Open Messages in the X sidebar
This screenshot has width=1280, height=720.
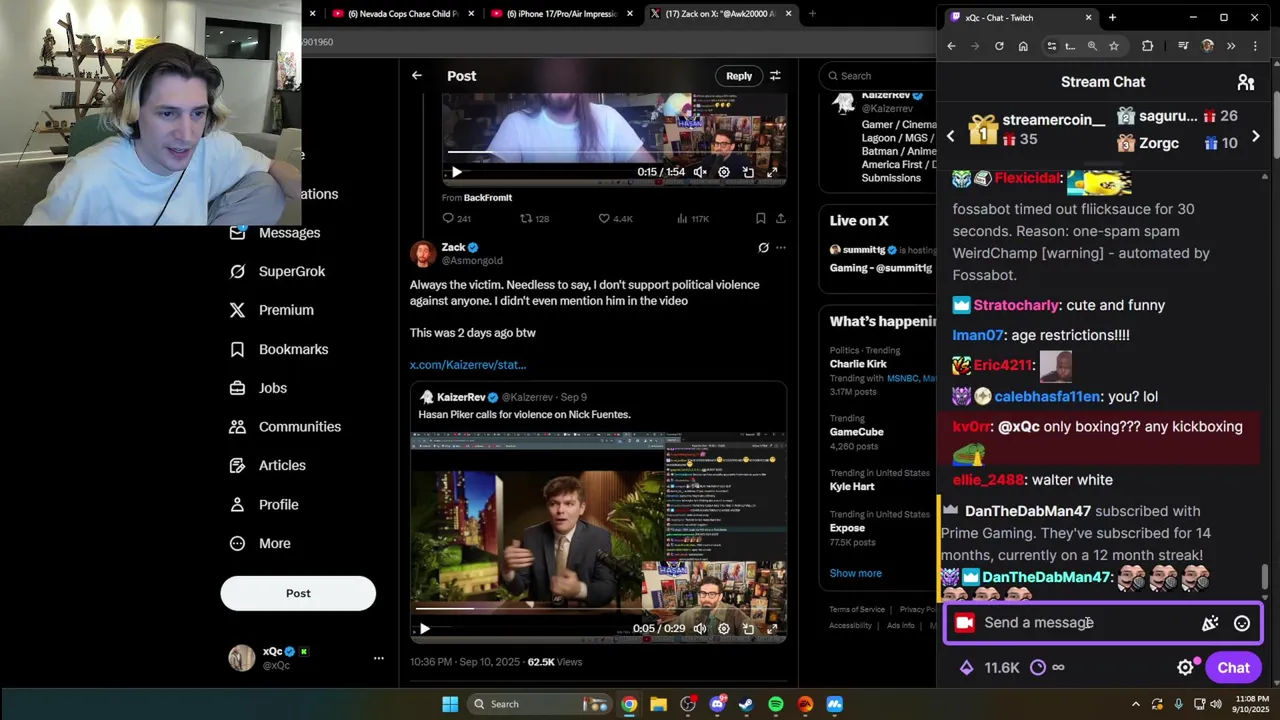275,232
